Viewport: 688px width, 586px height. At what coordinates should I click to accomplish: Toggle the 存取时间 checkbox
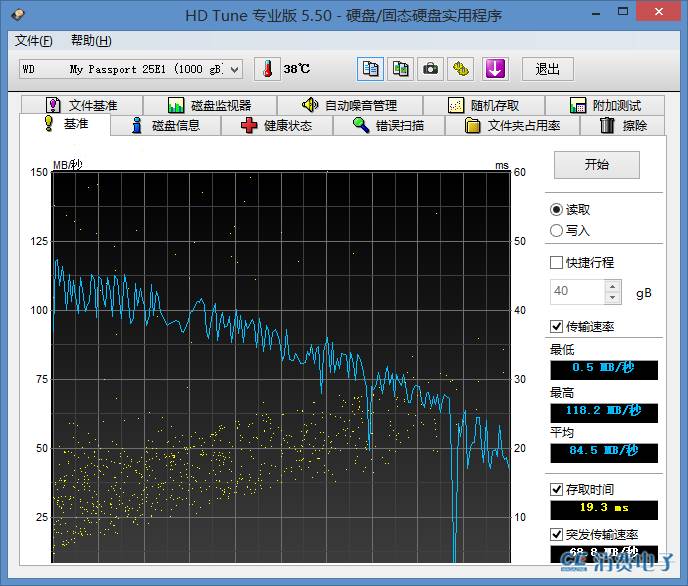pos(557,490)
